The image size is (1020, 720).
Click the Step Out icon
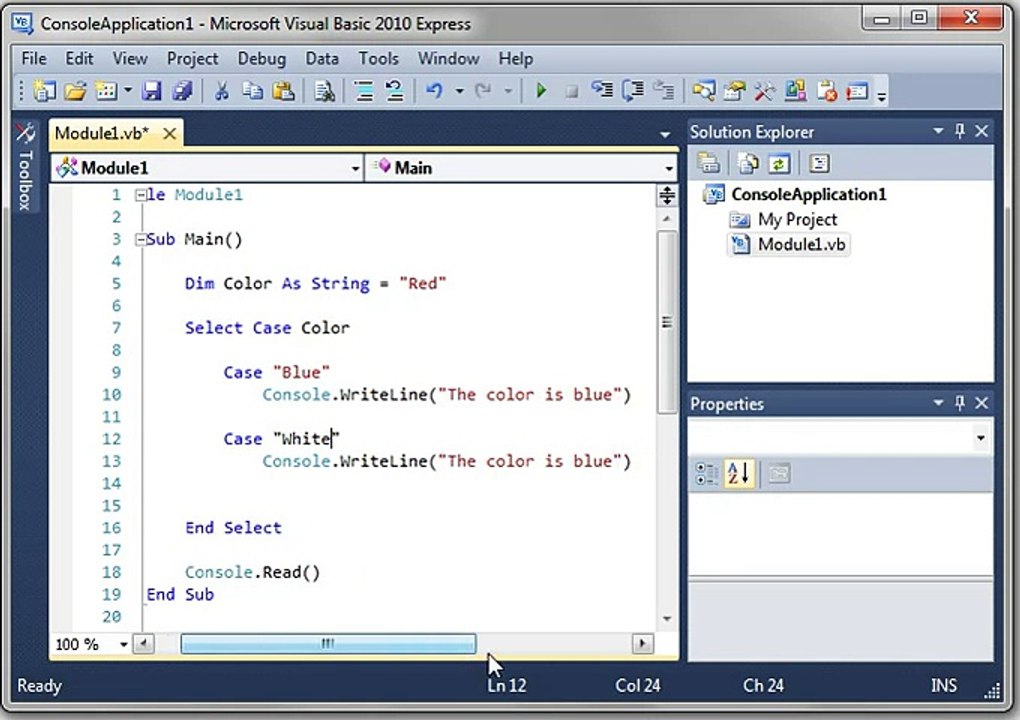click(663, 90)
